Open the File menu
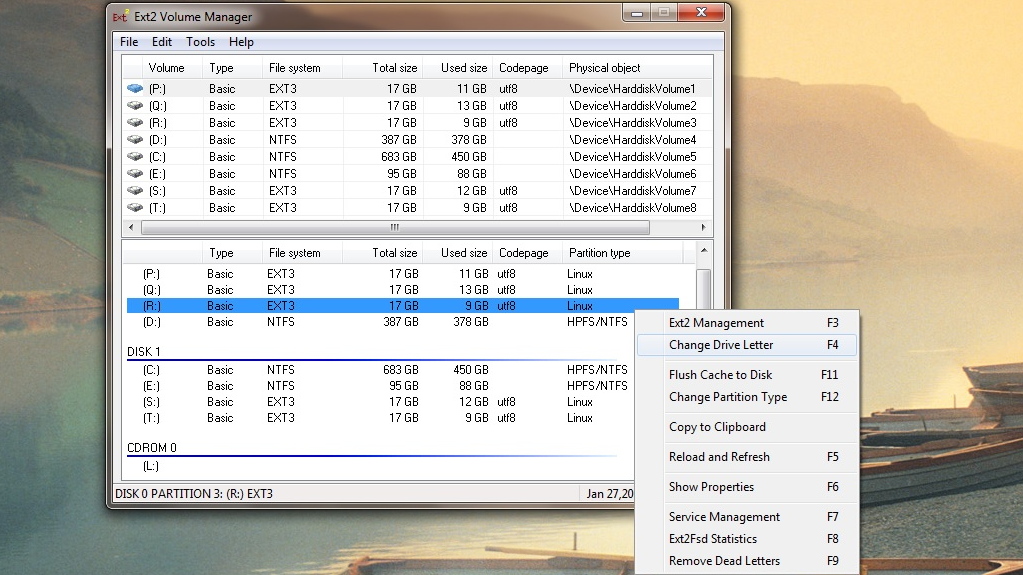Viewport: 1023px width, 575px height. point(129,42)
